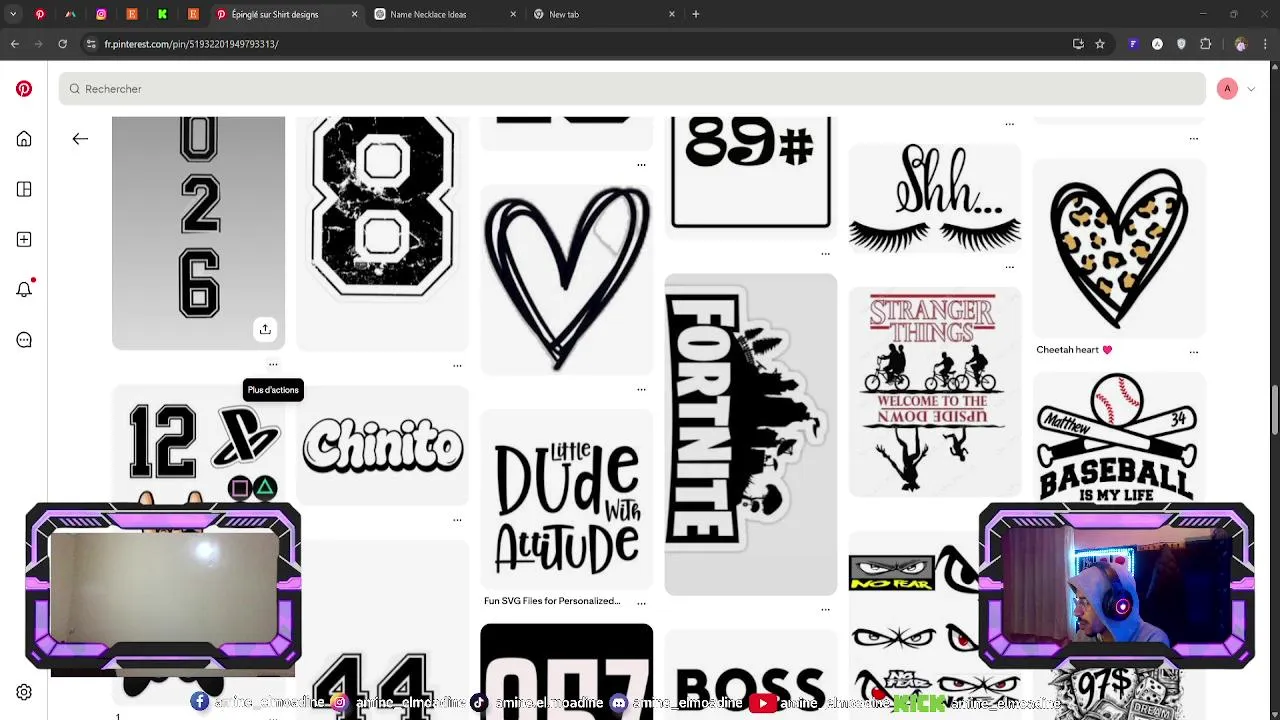This screenshot has height=720, width=1280.
Task: Open the 12 PlayStation logo pin
Action: click(198, 444)
